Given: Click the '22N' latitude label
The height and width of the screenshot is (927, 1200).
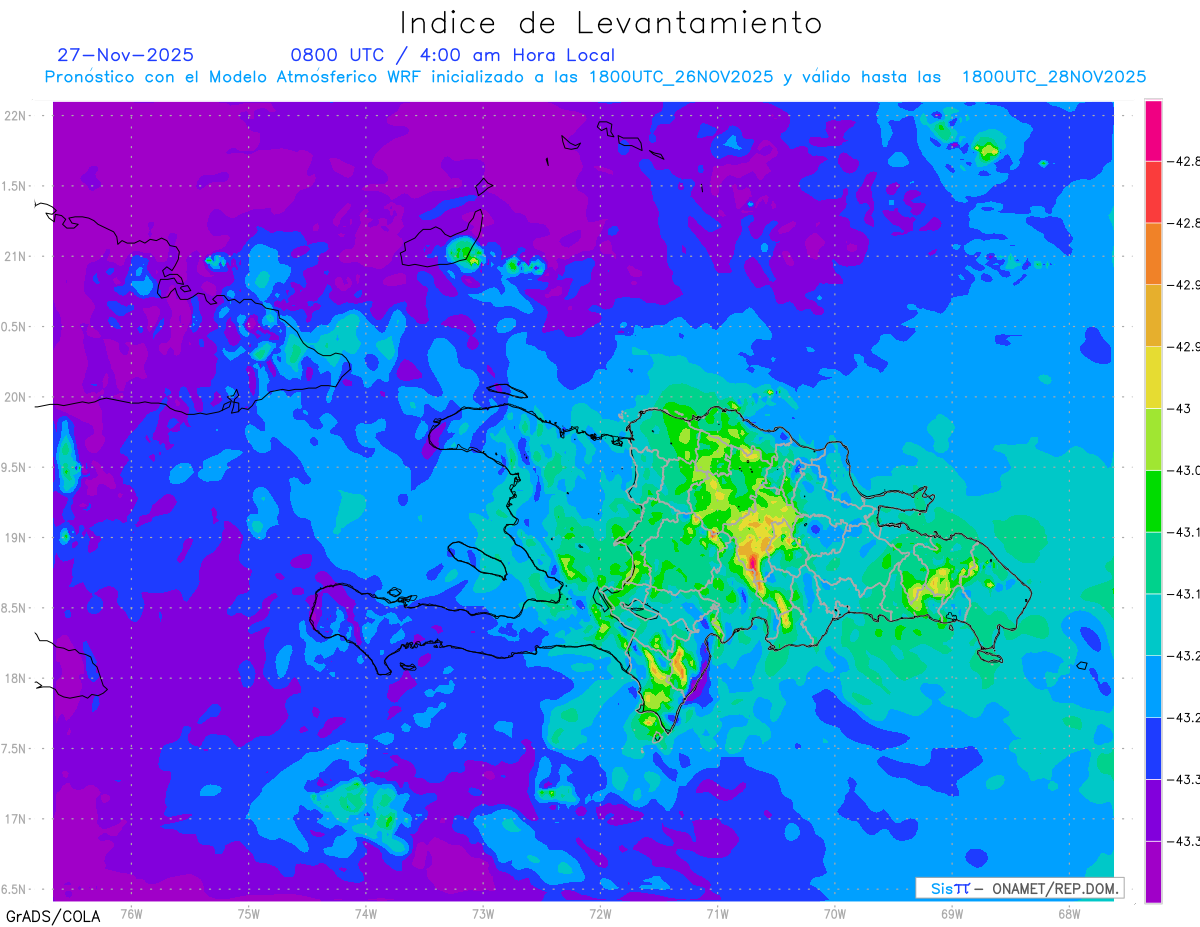Looking at the screenshot, I should 16,116.
